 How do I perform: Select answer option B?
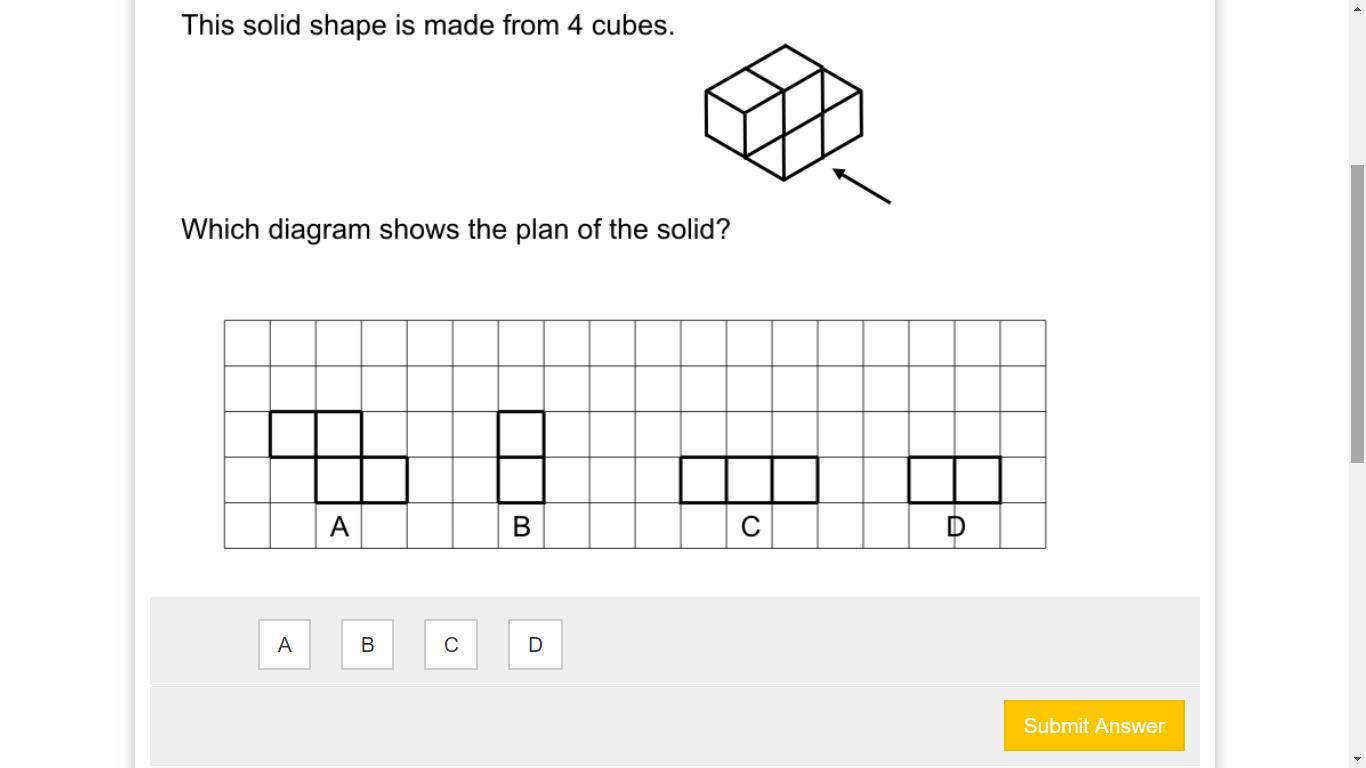pyautogui.click(x=367, y=645)
